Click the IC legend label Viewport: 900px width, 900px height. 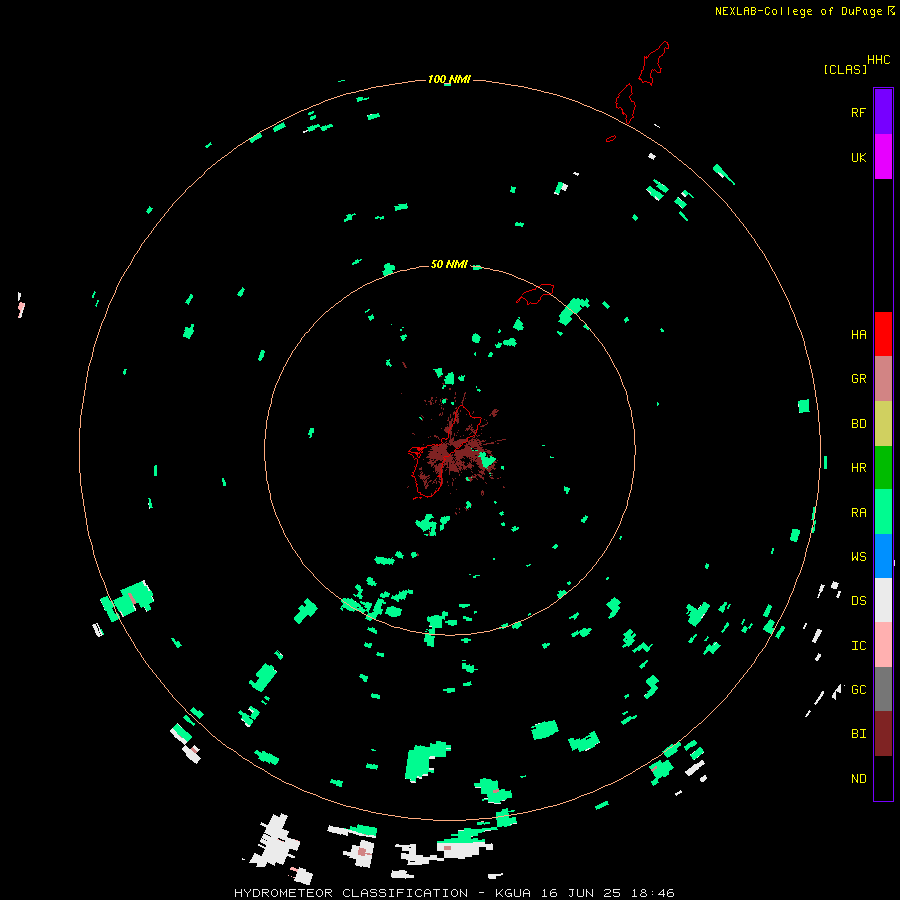(858, 645)
